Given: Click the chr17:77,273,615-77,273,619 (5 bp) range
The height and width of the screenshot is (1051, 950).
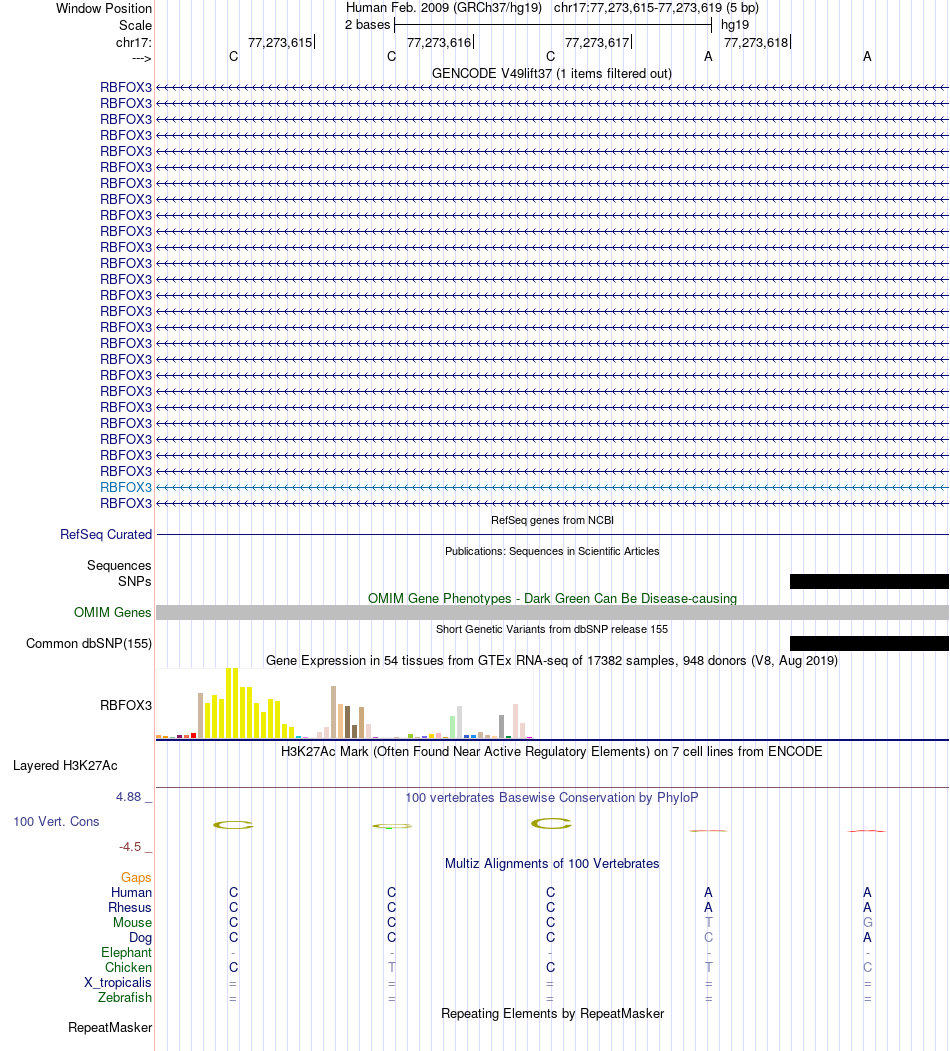Looking at the screenshot, I should coord(656,8).
